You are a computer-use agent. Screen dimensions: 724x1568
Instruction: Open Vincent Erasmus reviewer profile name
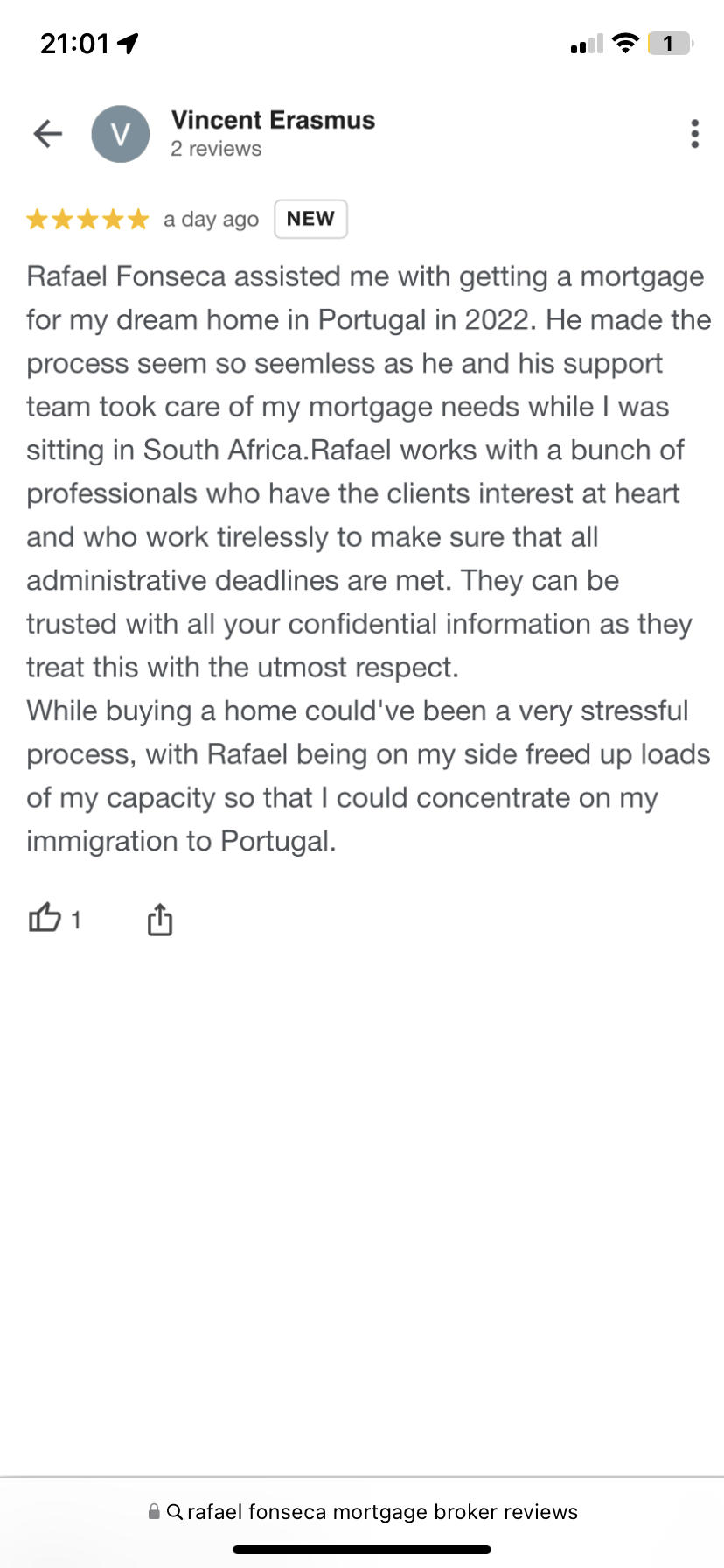(273, 120)
